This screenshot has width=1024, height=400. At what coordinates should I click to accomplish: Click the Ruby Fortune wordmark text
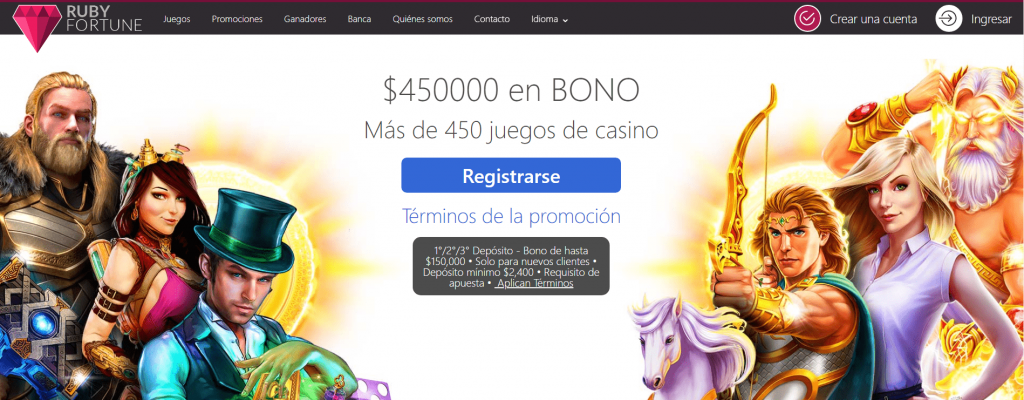[x=104, y=19]
